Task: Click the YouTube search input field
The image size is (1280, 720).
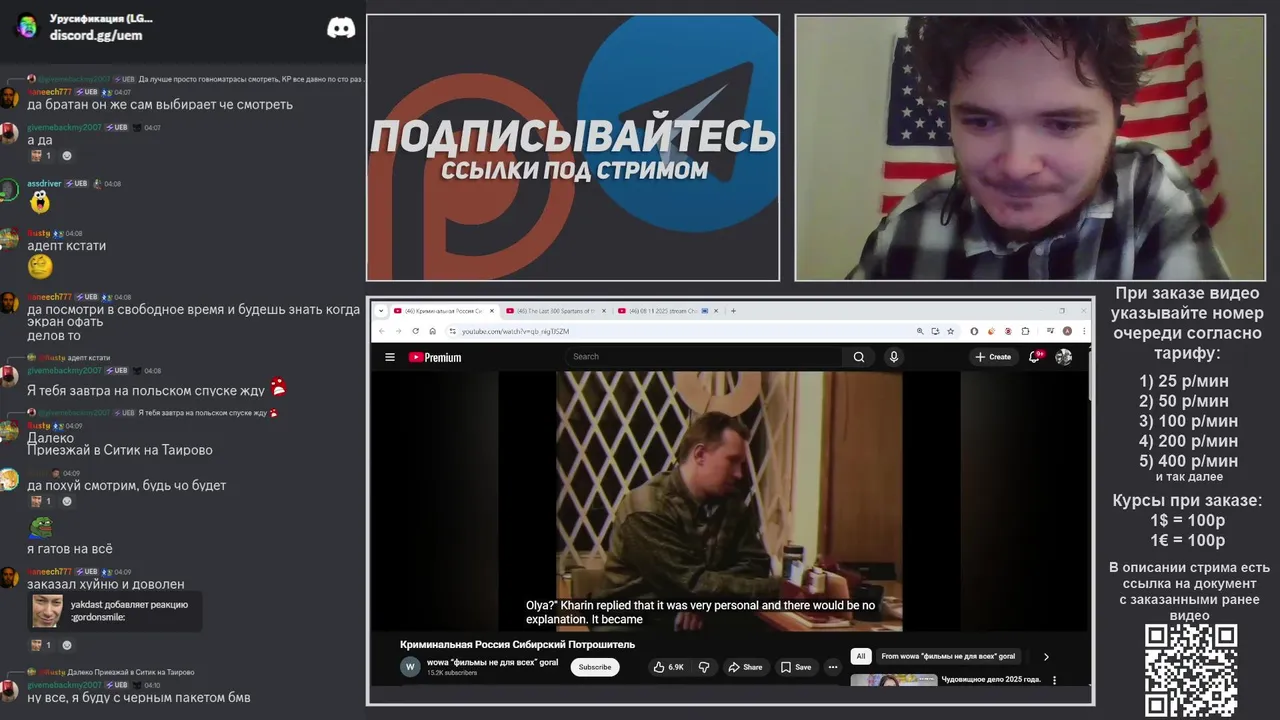Action: (705, 357)
